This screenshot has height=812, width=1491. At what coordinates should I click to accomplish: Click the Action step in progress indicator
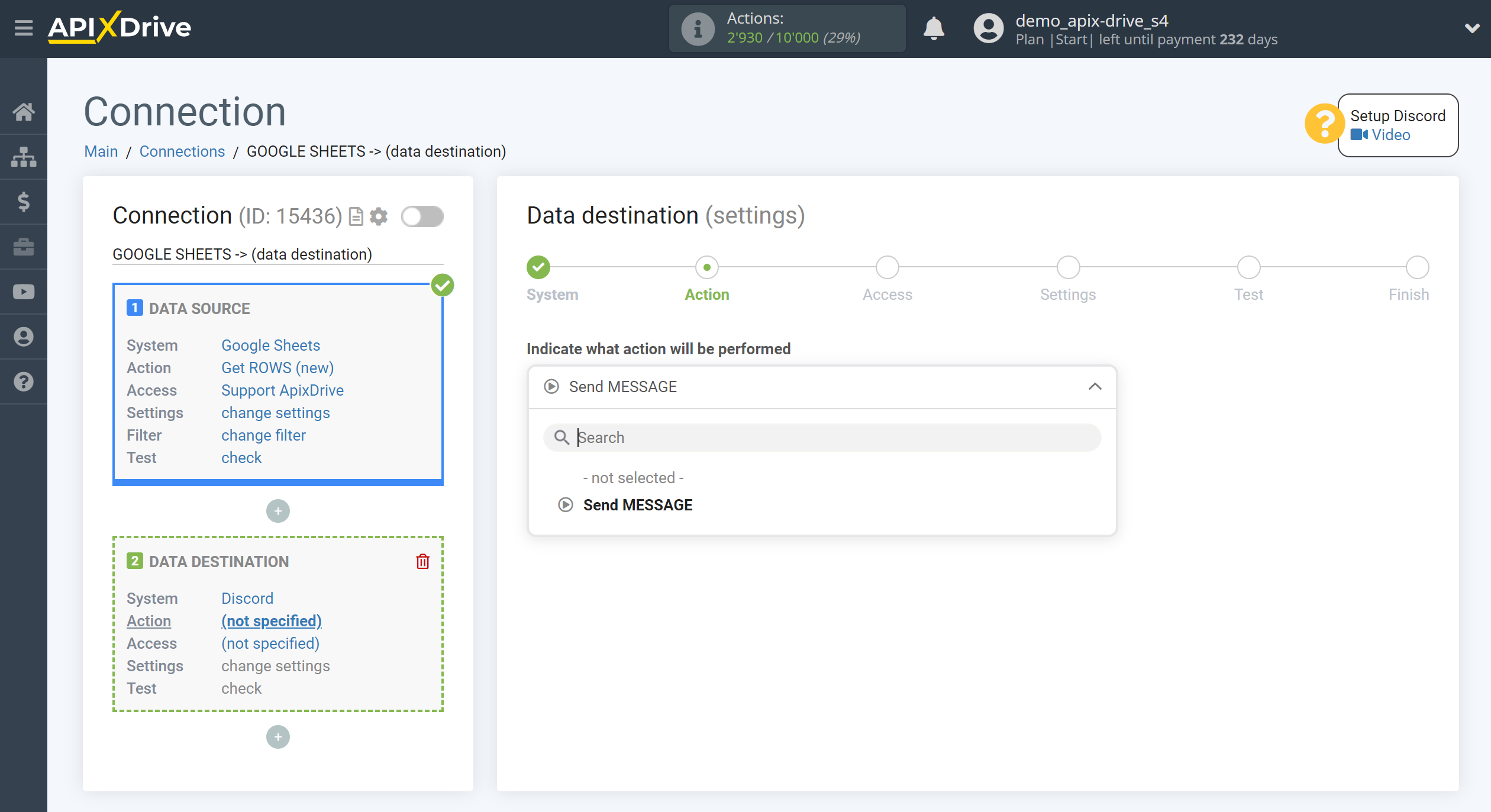click(x=707, y=267)
